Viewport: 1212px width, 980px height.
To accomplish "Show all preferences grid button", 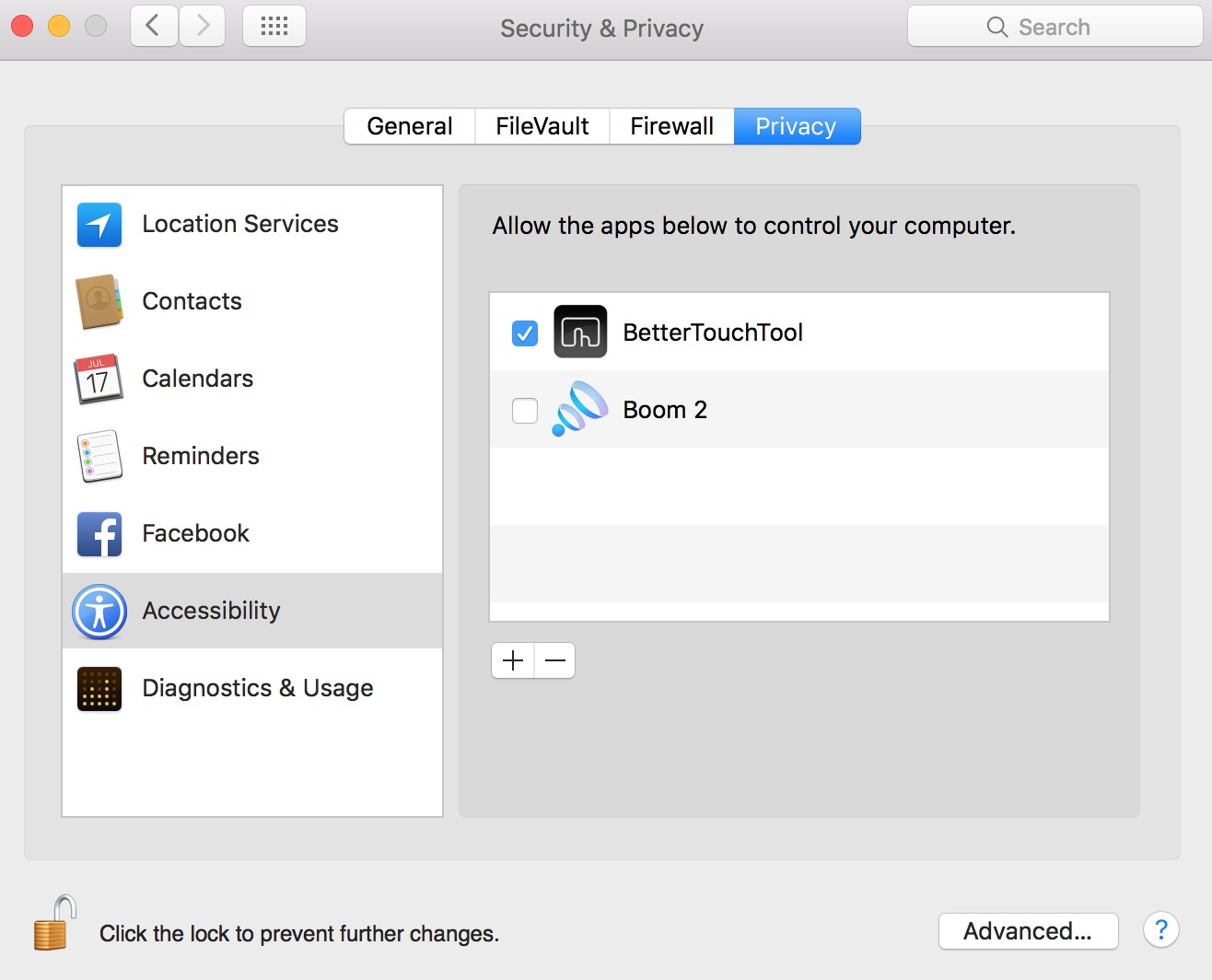I will 274,27.
